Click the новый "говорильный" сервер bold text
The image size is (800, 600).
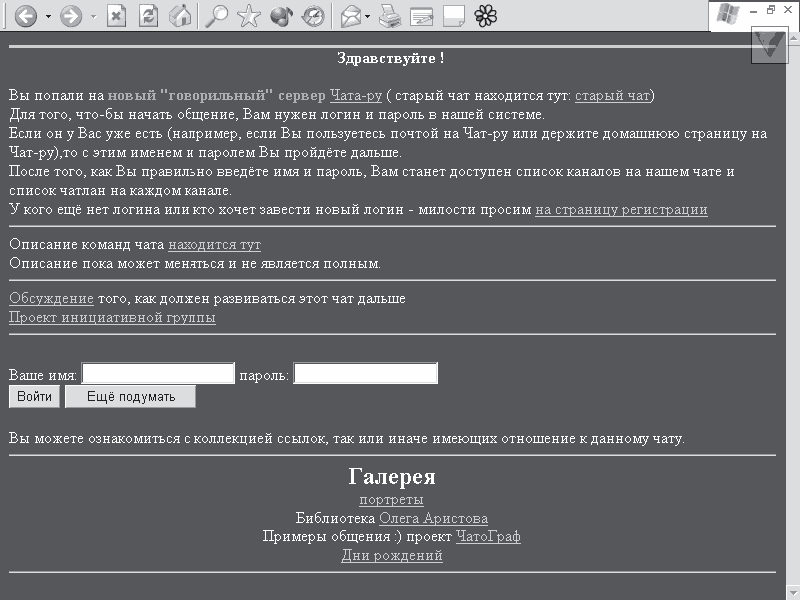(x=216, y=95)
